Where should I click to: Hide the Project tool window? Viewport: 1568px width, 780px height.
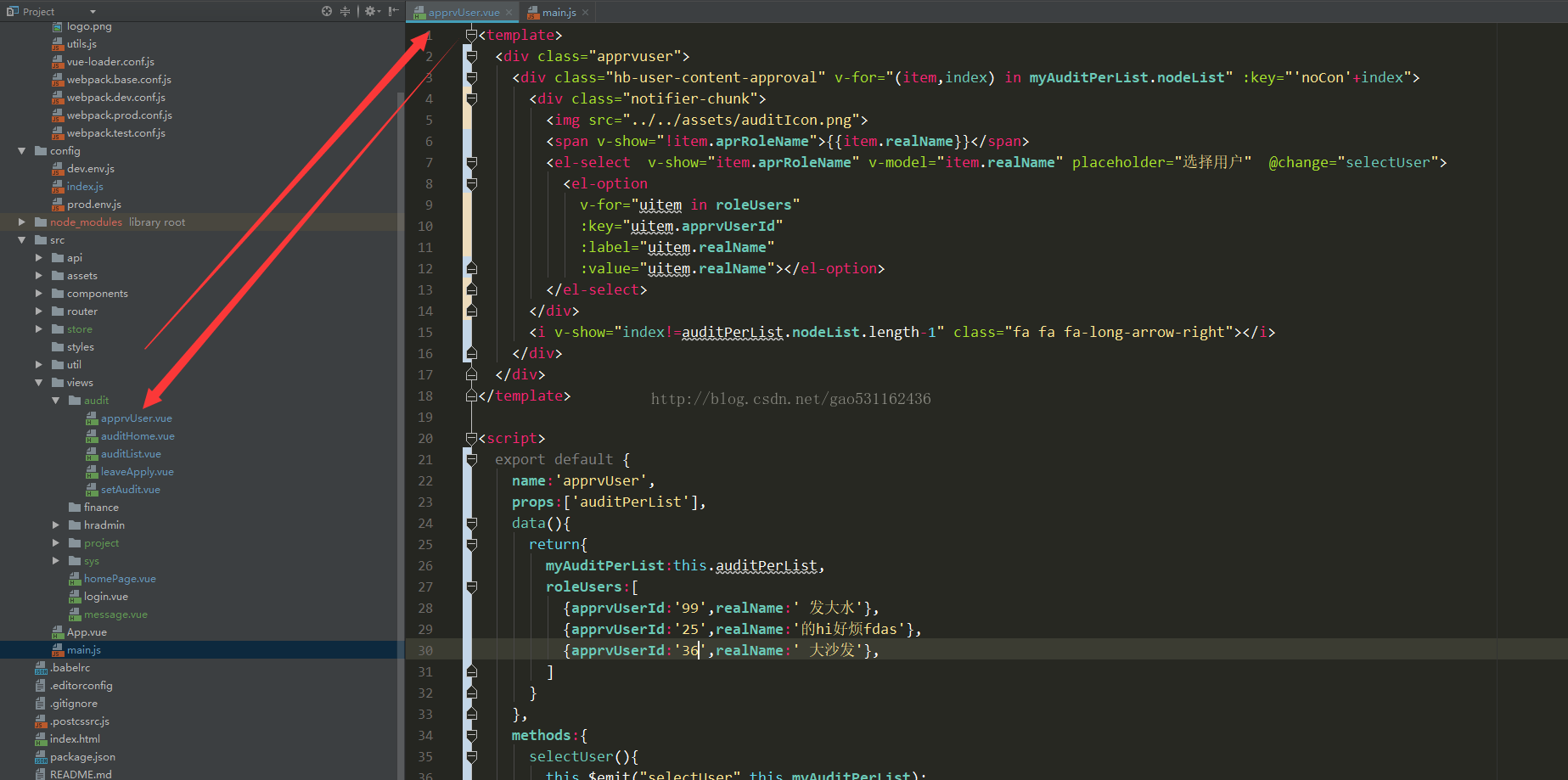pos(393,11)
